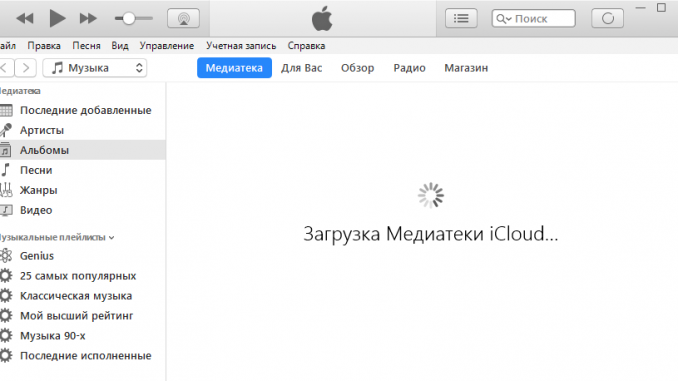678x381 pixels.
Task: Open the Классическая музыка playlist
Action: 82,295
